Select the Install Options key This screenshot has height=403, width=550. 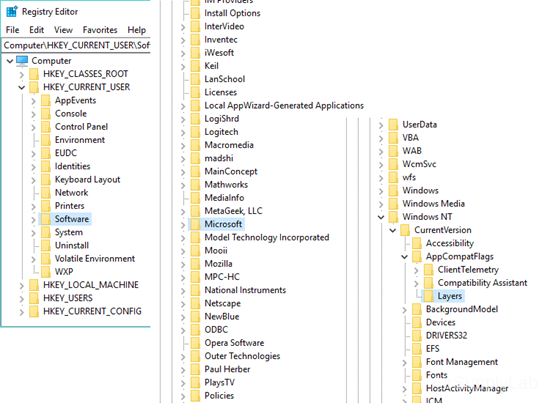[x=232, y=13]
